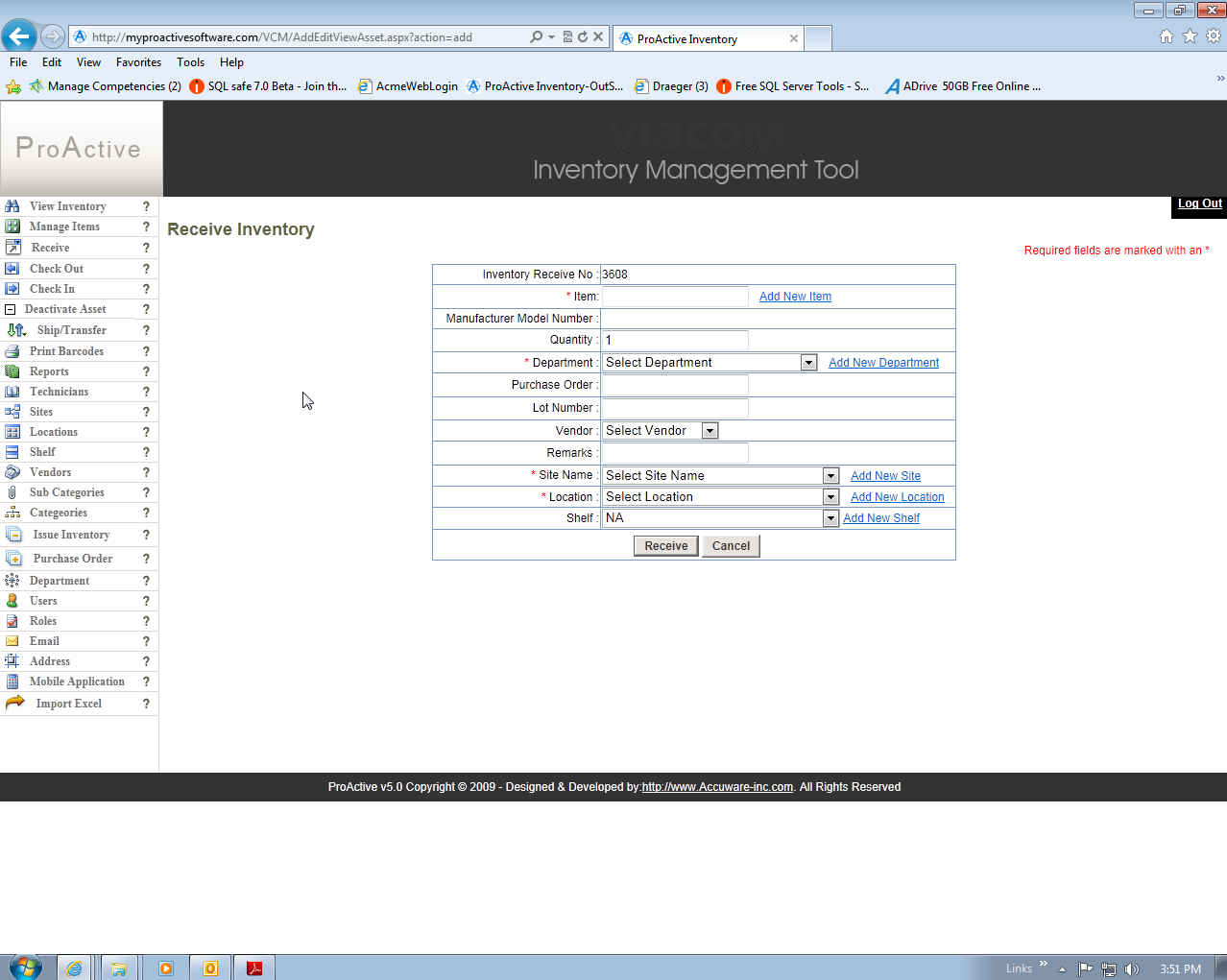Click the Print Barcodes printer icon
Viewport: 1227px width, 980px height.
12,351
